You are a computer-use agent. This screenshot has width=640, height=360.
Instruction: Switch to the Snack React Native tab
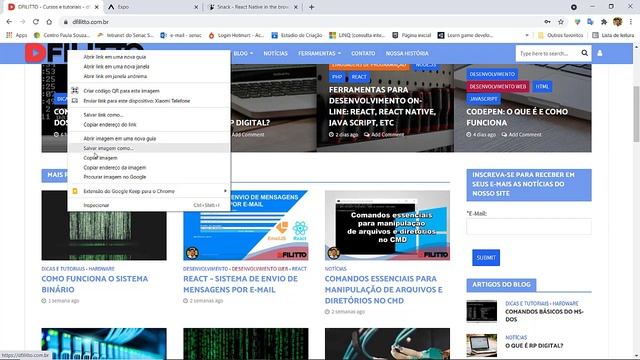pyautogui.click(x=253, y=7)
